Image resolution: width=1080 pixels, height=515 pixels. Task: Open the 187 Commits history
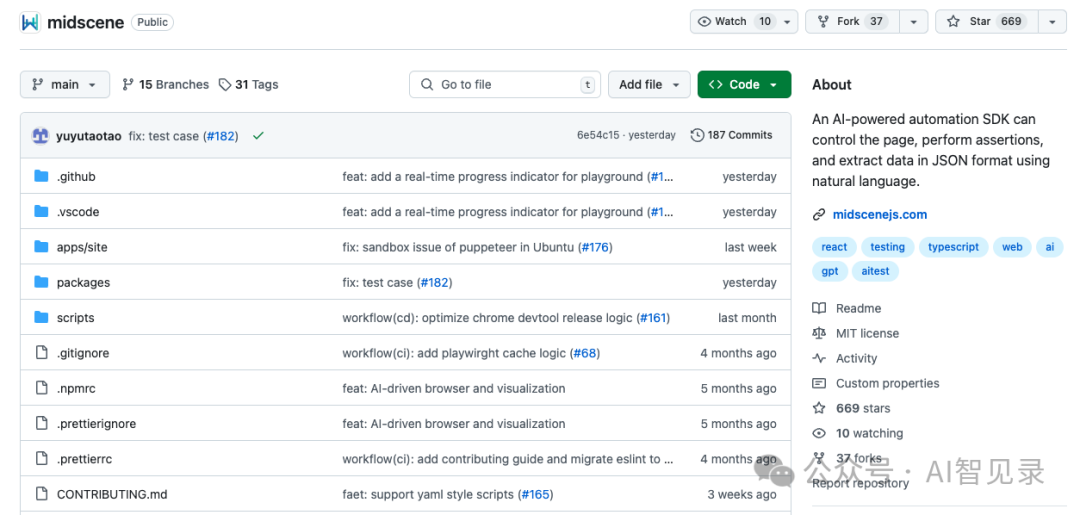732,135
